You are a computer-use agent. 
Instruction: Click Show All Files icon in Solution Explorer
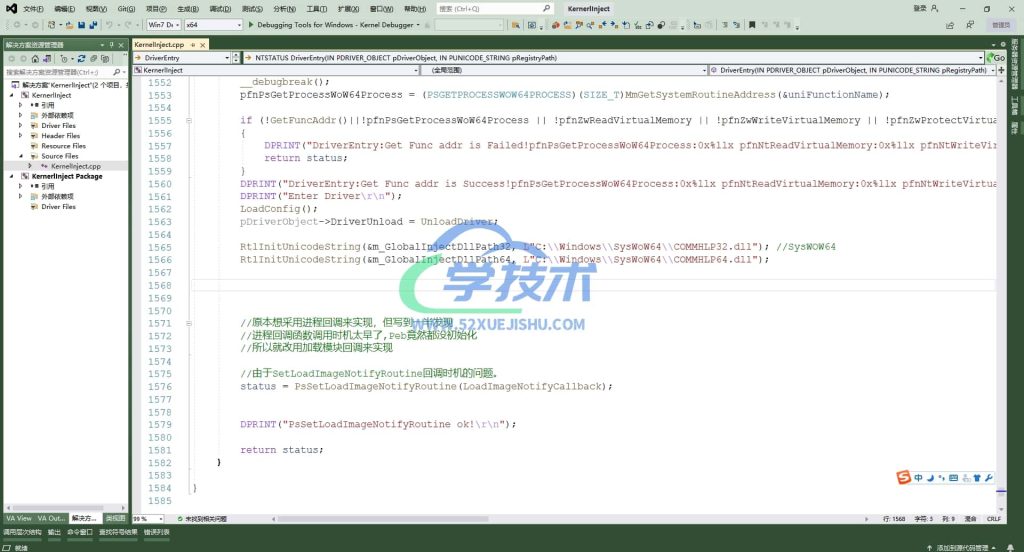(104, 58)
